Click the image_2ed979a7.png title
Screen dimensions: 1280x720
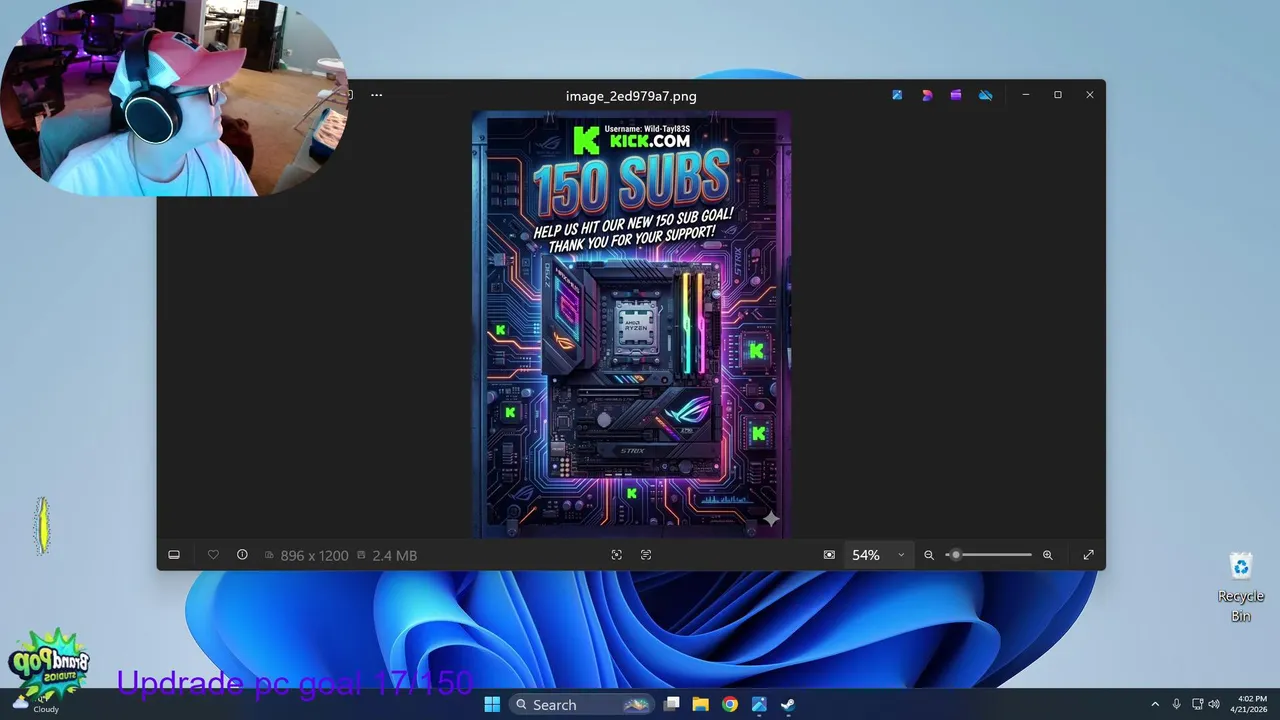coord(631,96)
